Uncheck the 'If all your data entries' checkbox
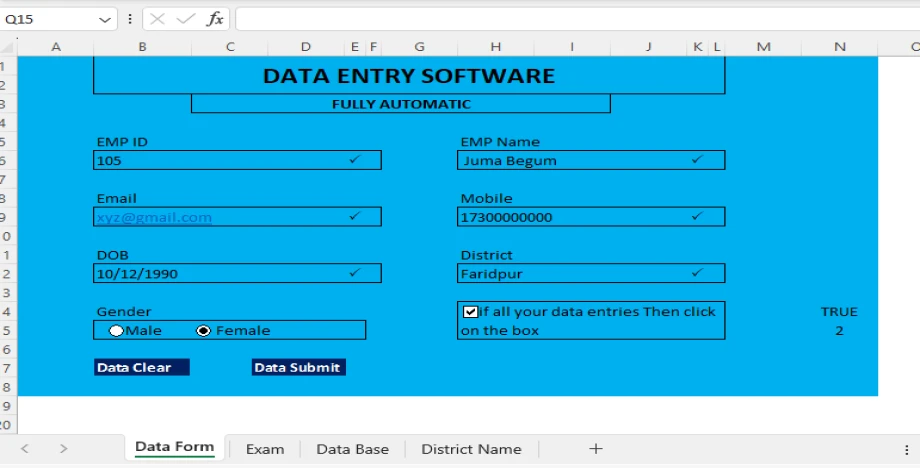920x468 pixels. pyautogui.click(x=470, y=312)
